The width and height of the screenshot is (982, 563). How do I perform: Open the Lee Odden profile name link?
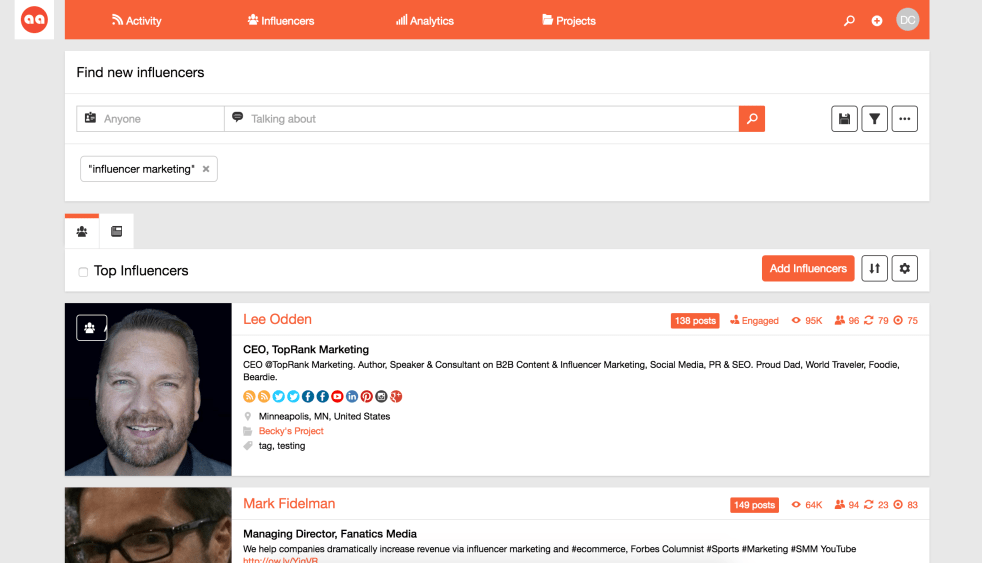point(277,319)
